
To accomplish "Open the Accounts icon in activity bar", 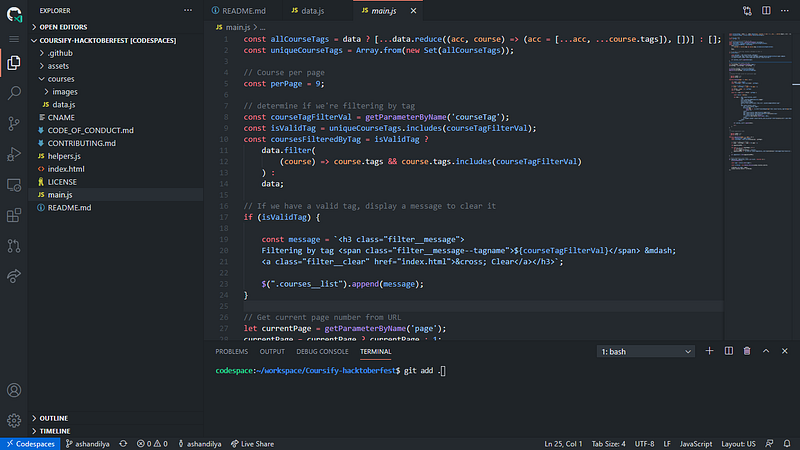I will pos(14,390).
